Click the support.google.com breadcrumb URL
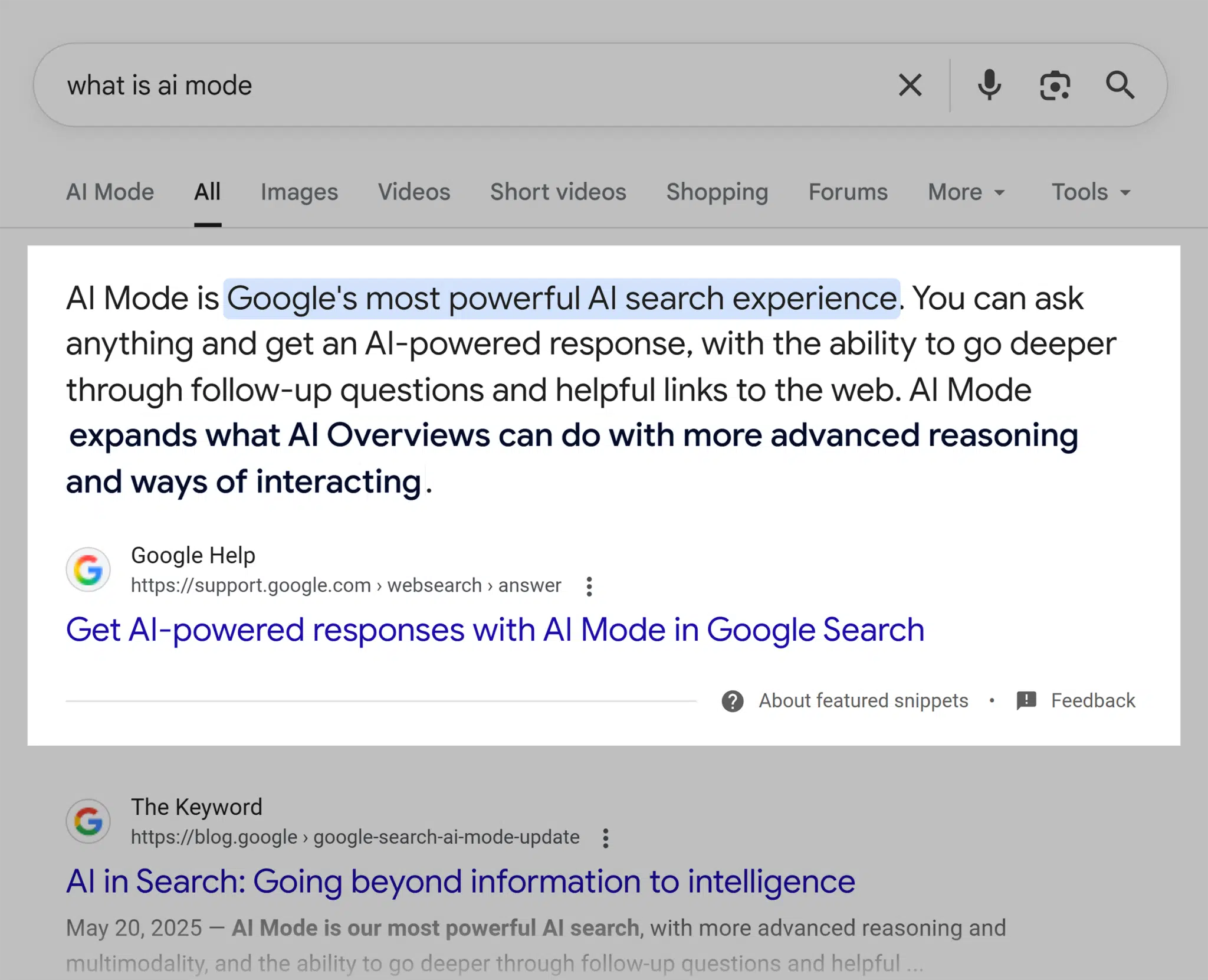The height and width of the screenshot is (980, 1208). pos(346,585)
